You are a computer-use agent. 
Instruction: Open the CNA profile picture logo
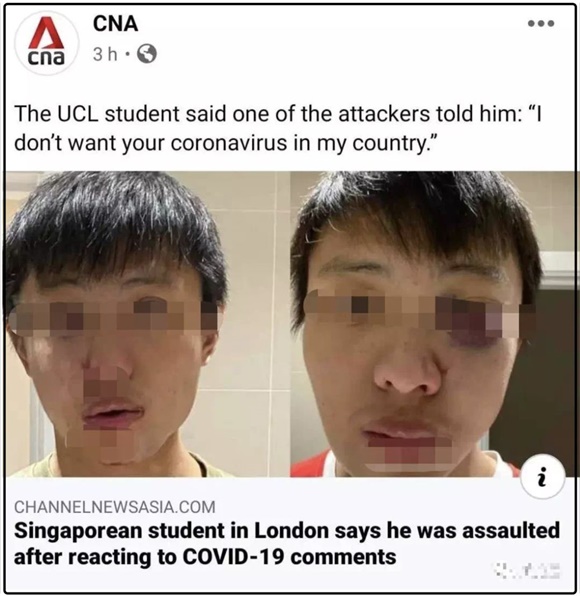coord(46,41)
